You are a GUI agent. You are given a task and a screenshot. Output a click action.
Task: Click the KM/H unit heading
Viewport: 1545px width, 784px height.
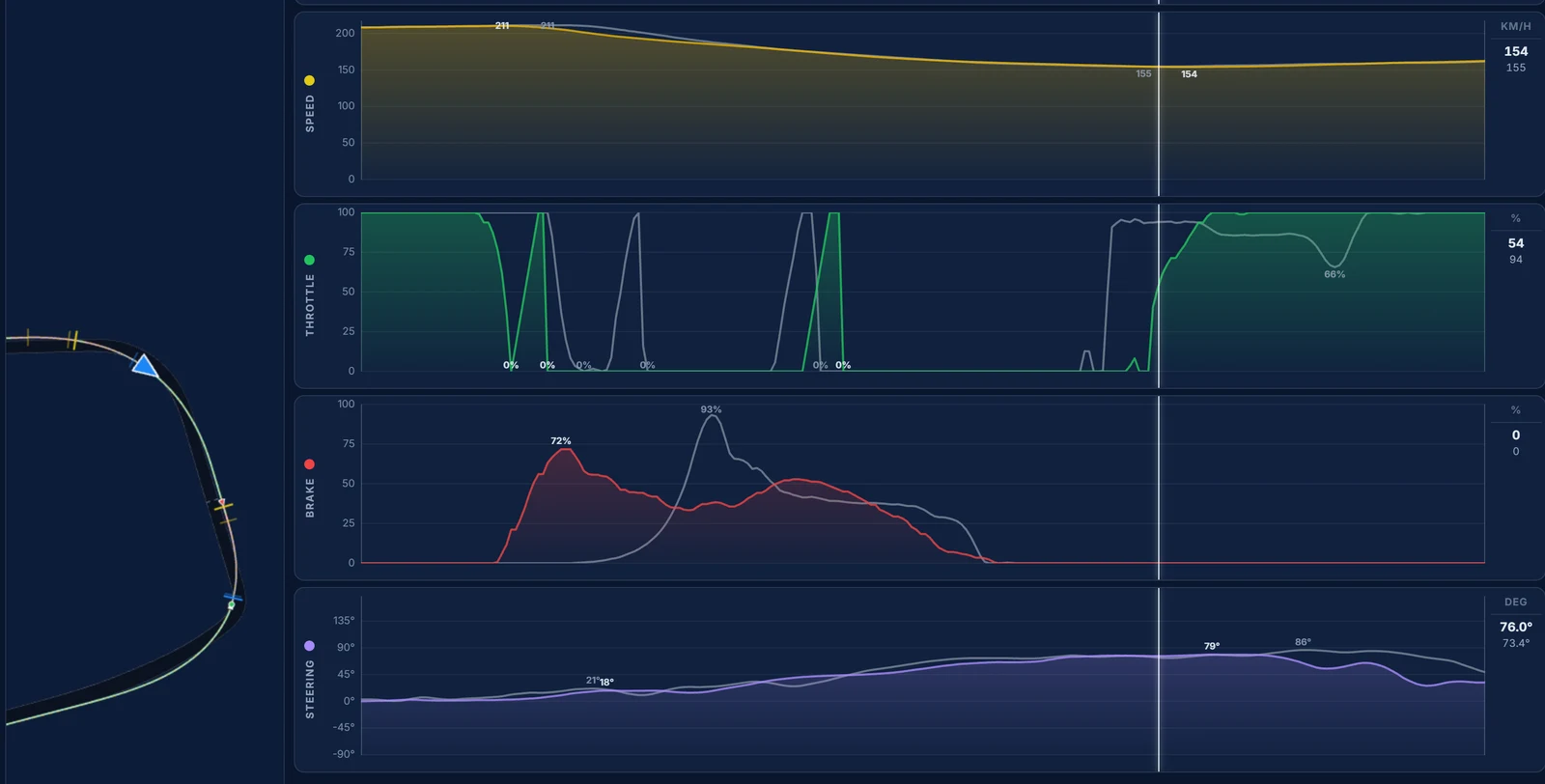click(1515, 26)
